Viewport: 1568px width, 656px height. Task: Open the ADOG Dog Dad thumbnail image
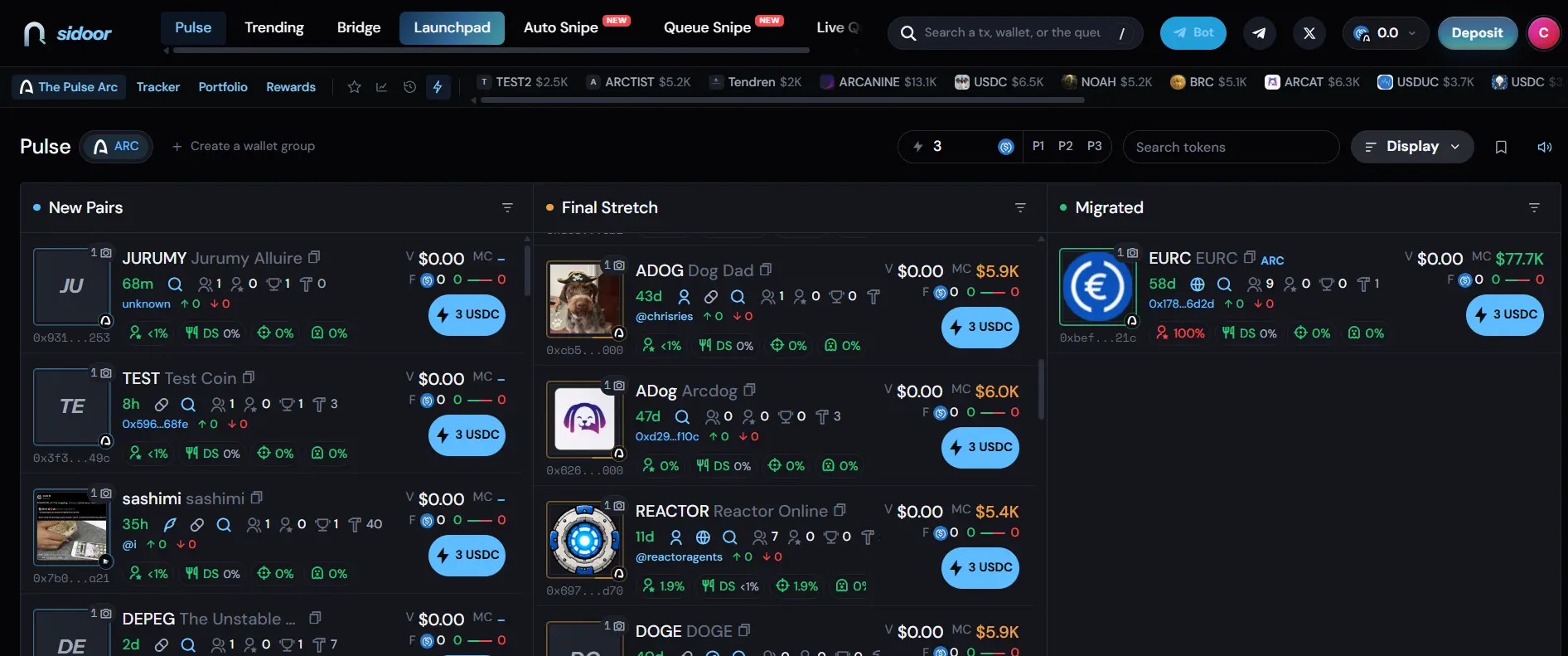tap(584, 299)
